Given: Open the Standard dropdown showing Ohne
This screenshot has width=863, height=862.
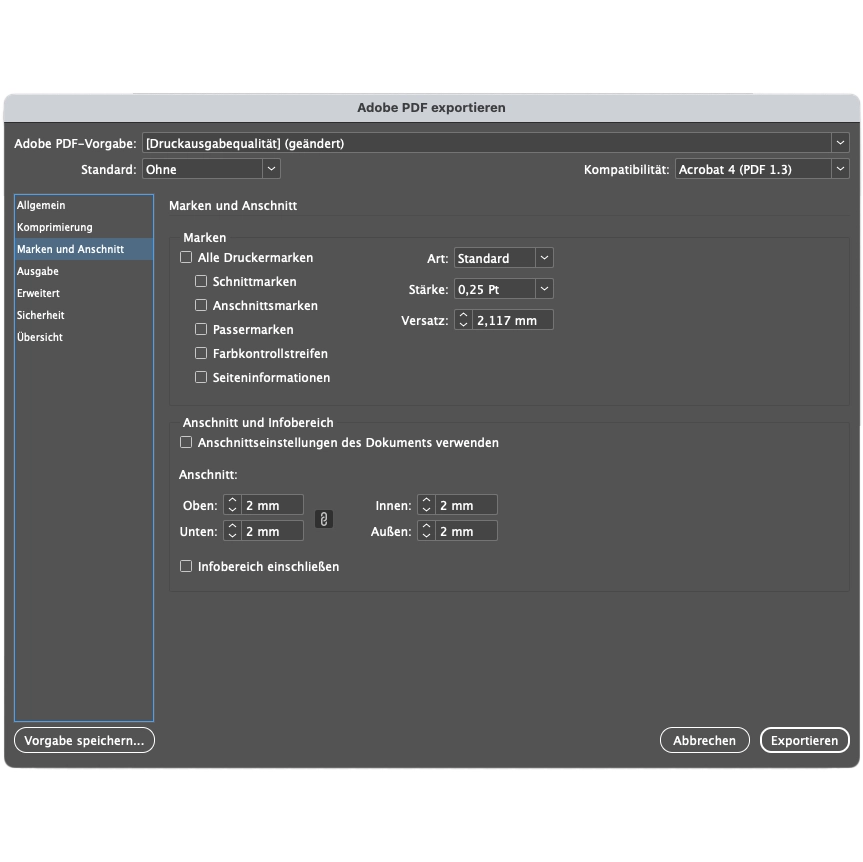Looking at the screenshot, I should tap(211, 169).
